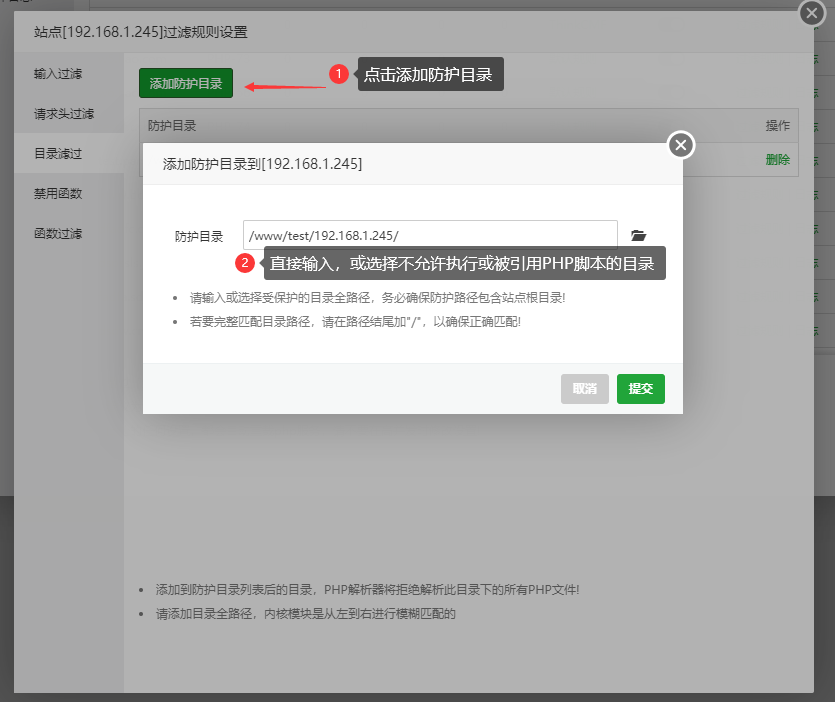Screen dimensions: 835x702
Task: Close the 过滤规则设置 outer window
Action: [812, 14]
